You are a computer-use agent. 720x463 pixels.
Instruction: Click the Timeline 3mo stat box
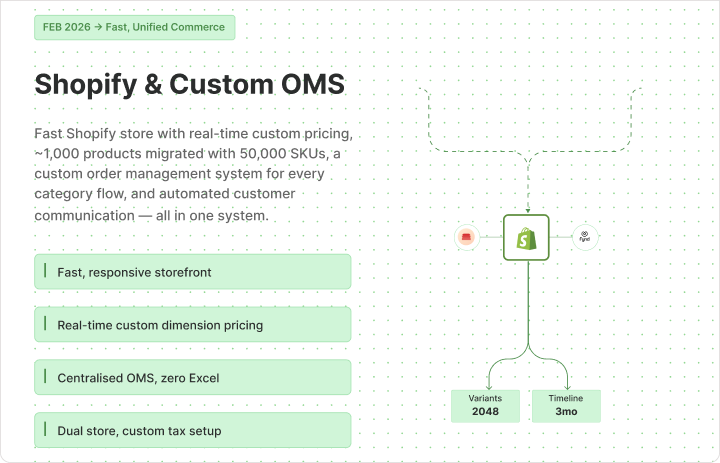point(566,406)
